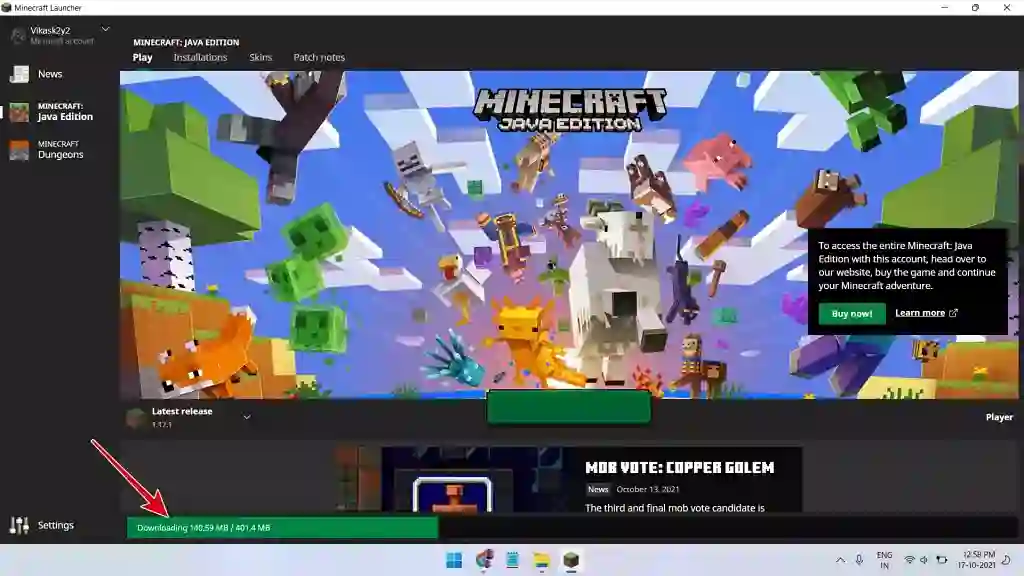Open File Explorer from the taskbar
The width and height of the screenshot is (1024, 576).
coord(541,560)
